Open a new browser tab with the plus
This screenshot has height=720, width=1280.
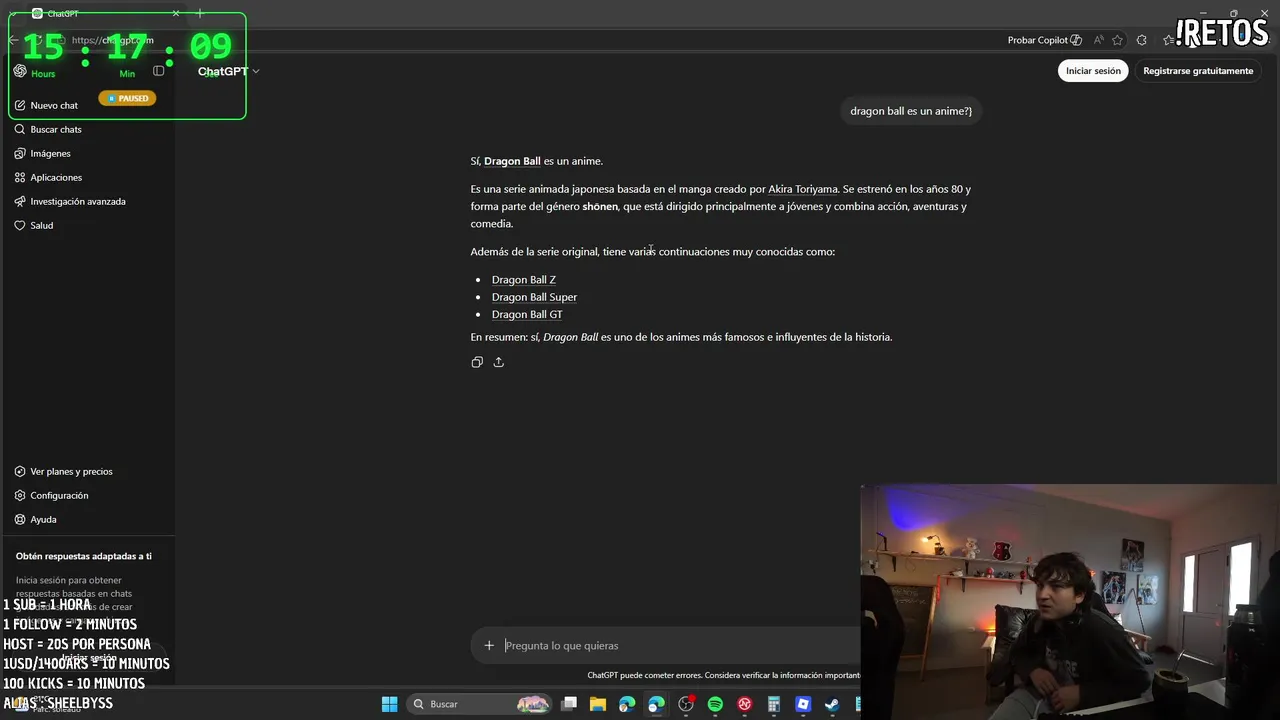(x=200, y=13)
